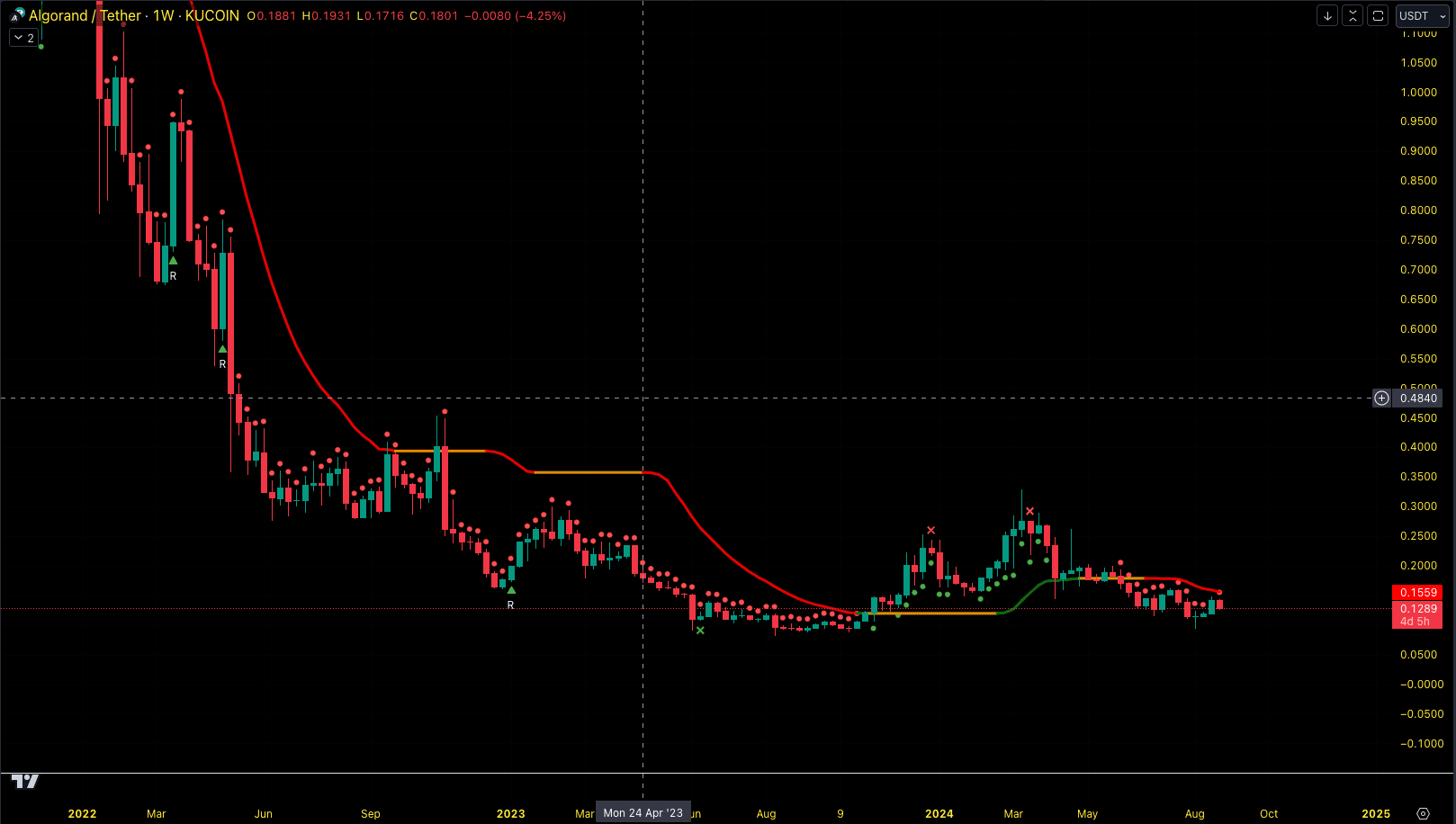
Task: Click the 2025 label on time axis
Action: (x=1376, y=813)
